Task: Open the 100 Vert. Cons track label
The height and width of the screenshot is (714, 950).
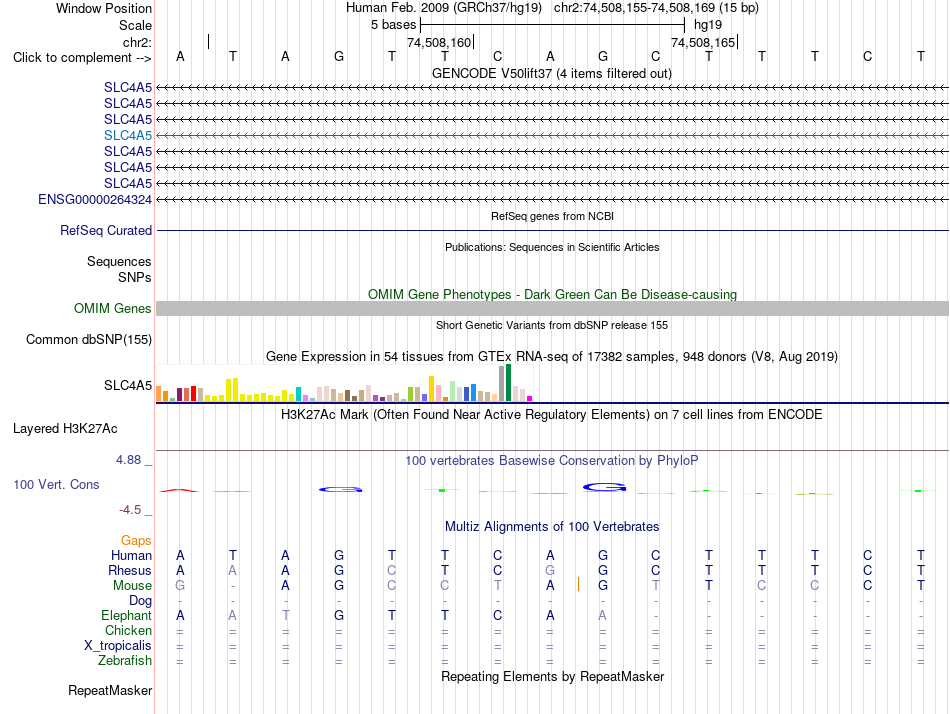Action: (56, 484)
